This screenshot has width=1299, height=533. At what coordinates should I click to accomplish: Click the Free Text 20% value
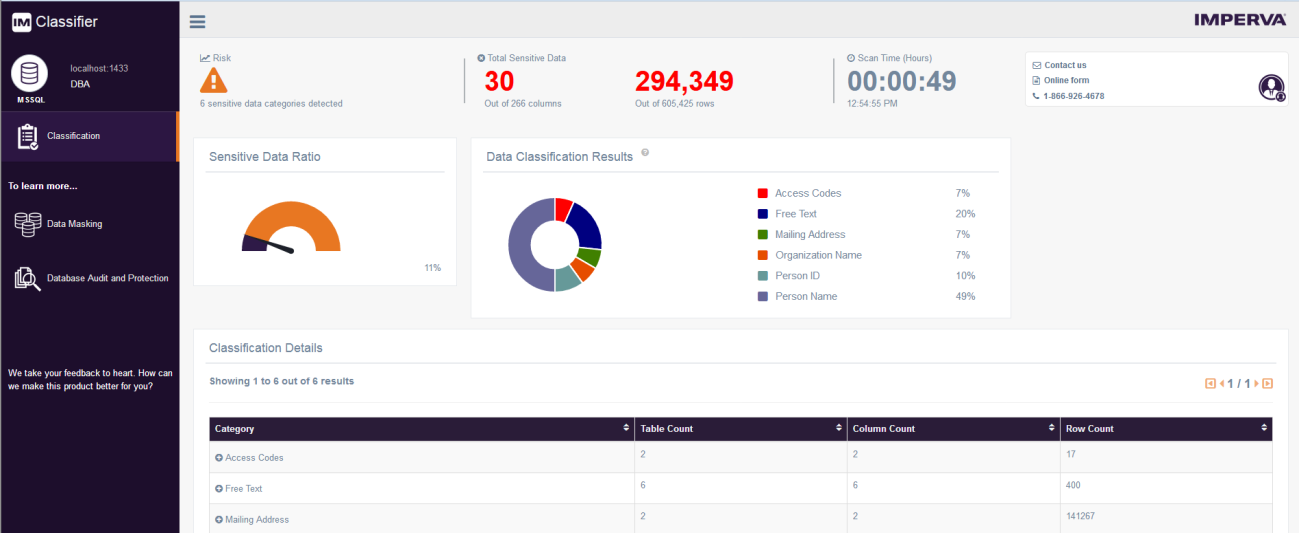tap(965, 214)
